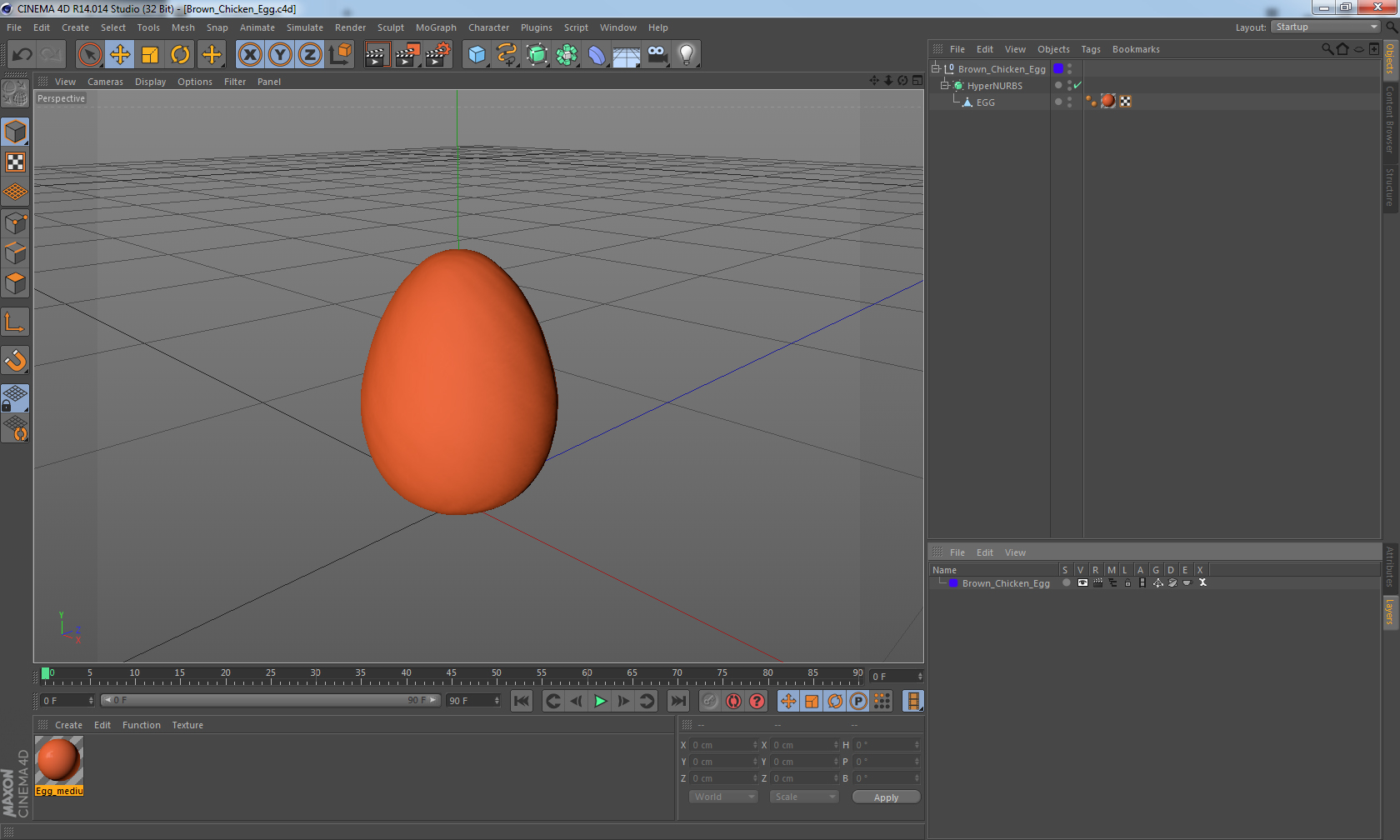Switch to Edges mode
The image size is (1400, 840).
(15, 252)
